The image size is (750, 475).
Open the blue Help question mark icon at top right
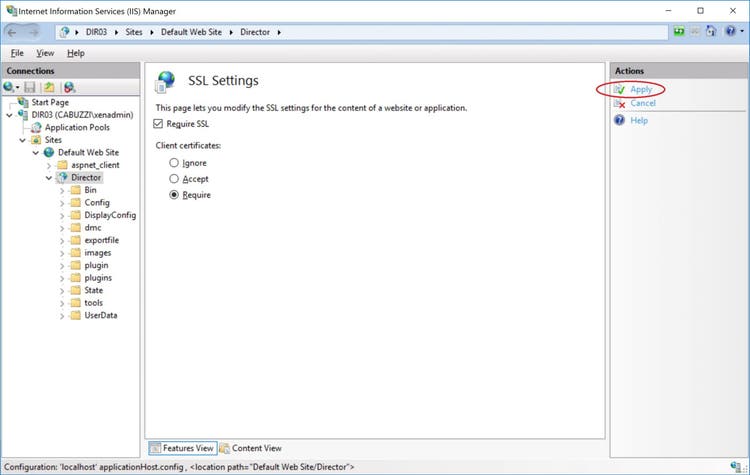click(x=730, y=32)
